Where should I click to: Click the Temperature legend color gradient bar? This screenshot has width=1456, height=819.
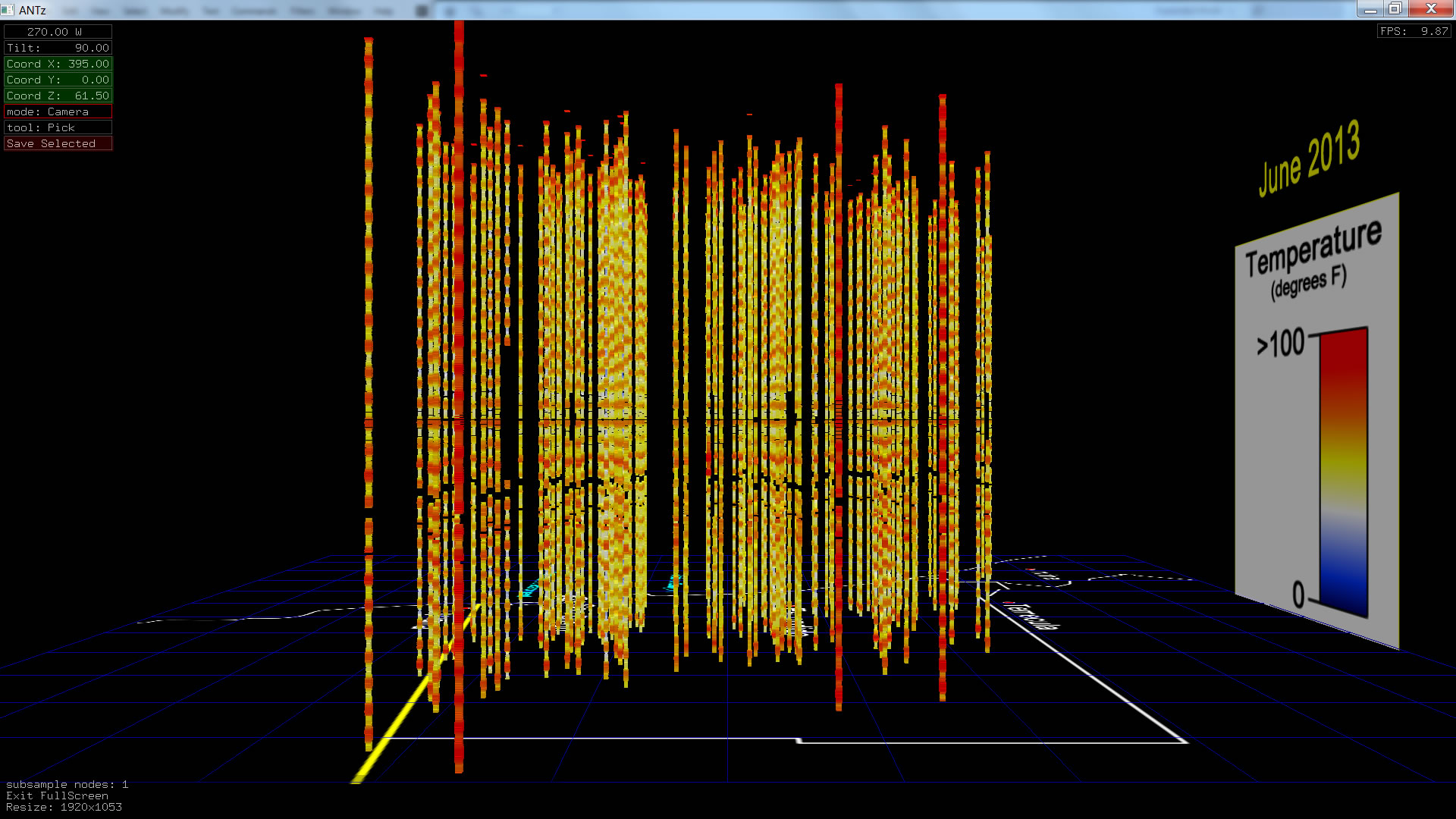tap(1344, 470)
